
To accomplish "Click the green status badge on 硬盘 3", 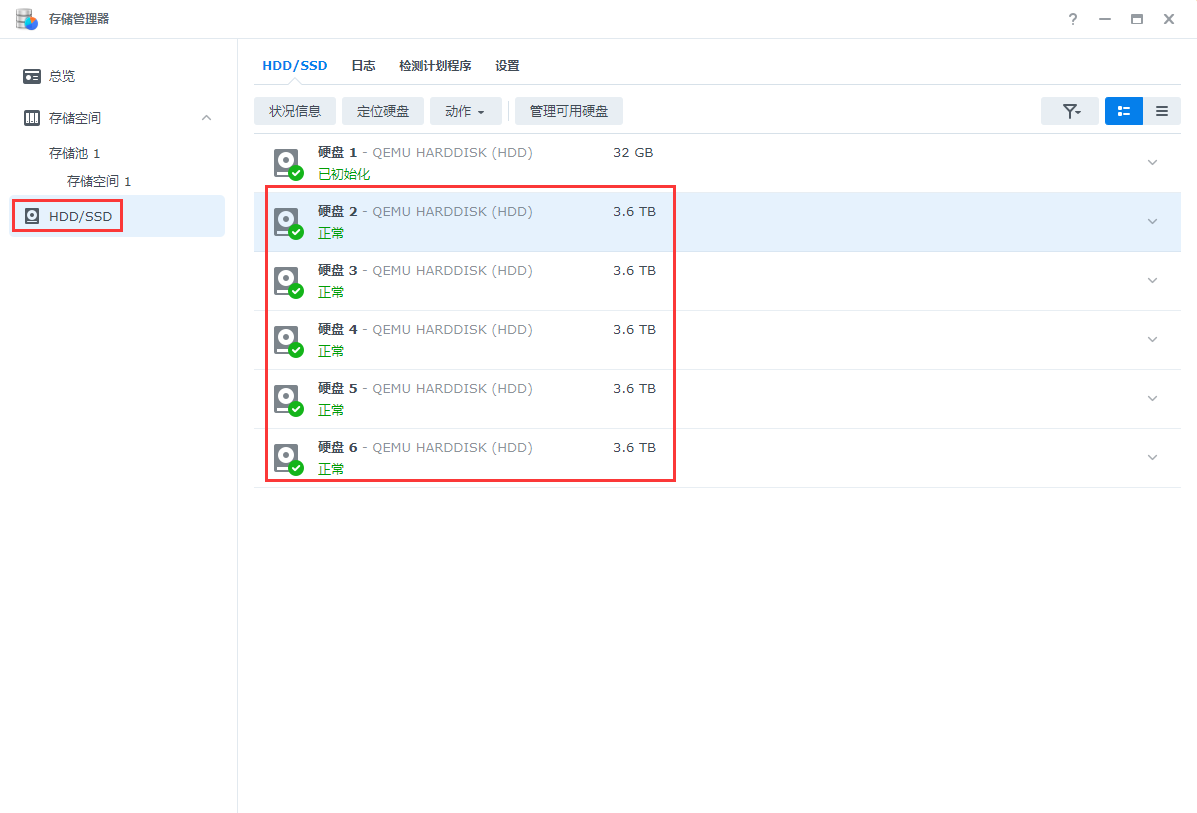I will click(298, 290).
